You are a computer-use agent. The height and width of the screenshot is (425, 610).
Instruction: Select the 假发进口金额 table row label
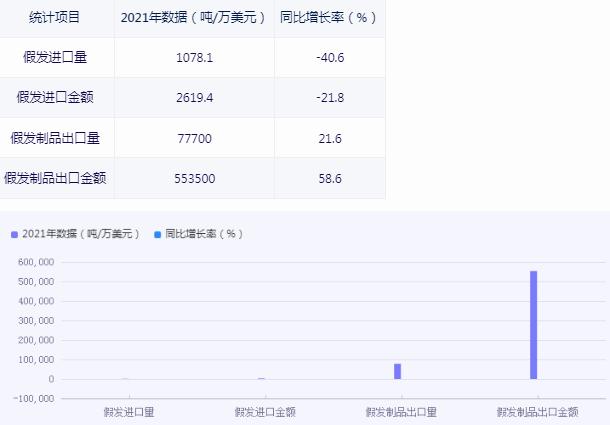click(56, 97)
